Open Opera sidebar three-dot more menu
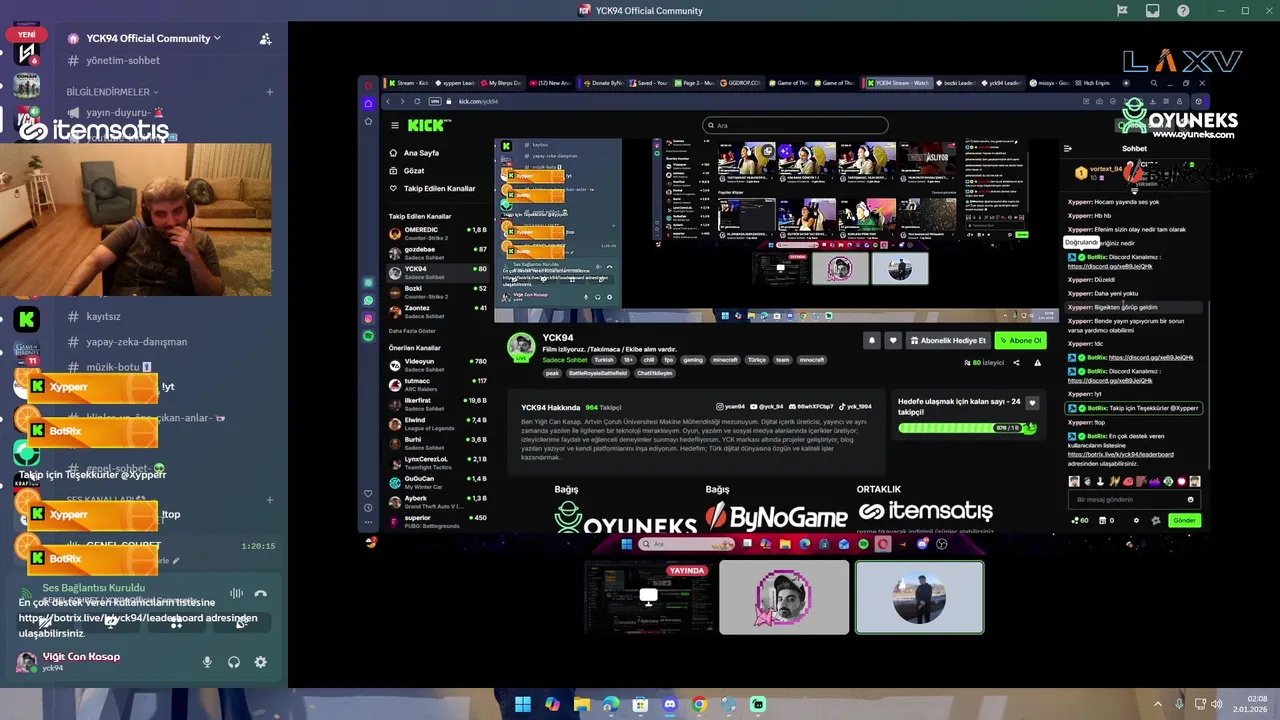The width and height of the screenshot is (1280, 720). pos(368,524)
